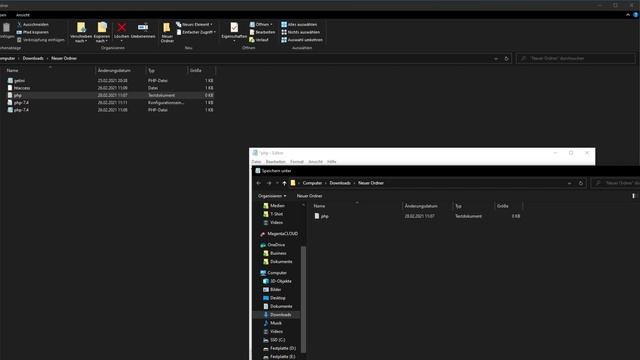This screenshot has width=640, height=360.
Task: Select Medien in the save dialog sidebar
Action: [x=277, y=206]
